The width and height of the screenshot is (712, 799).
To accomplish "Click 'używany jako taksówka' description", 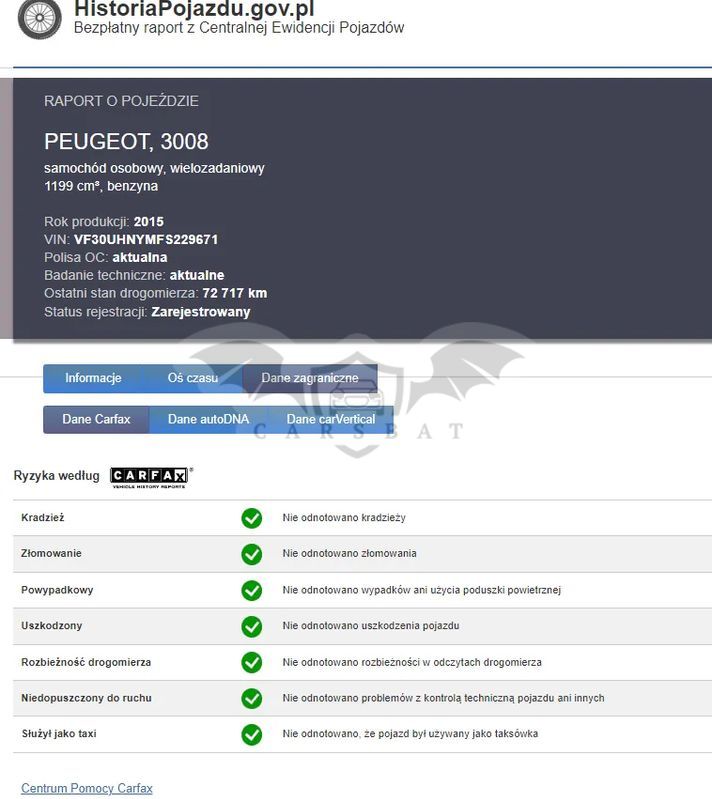I will pos(483,734).
